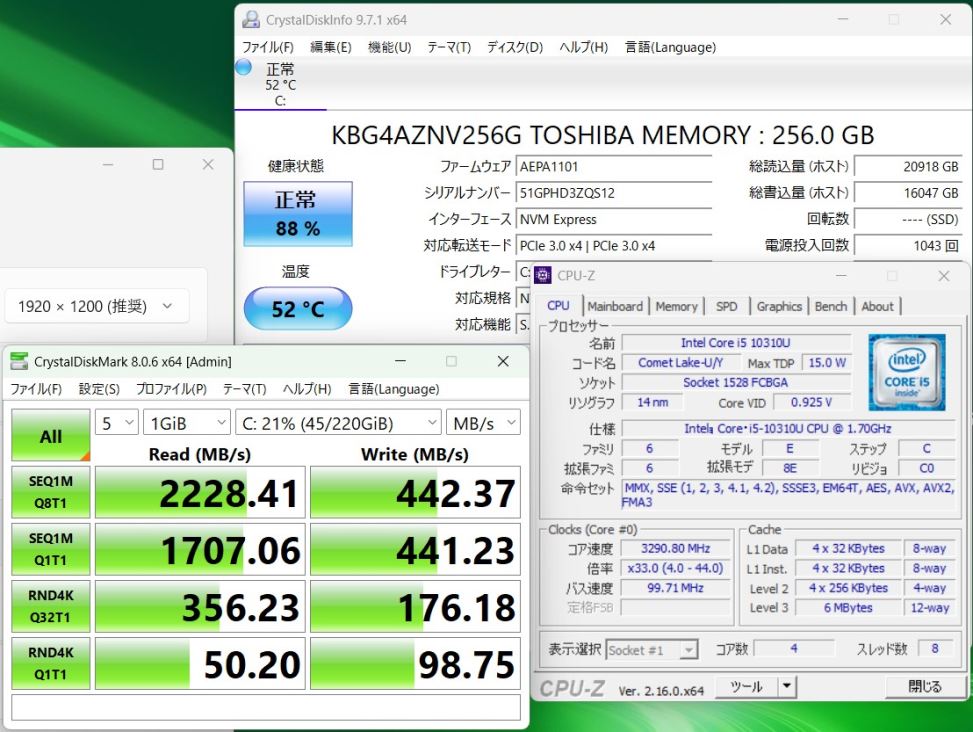Click the RND4K Q1T1 write result 98.75
The height and width of the screenshot is (732, 973).
tap(415, 663)
